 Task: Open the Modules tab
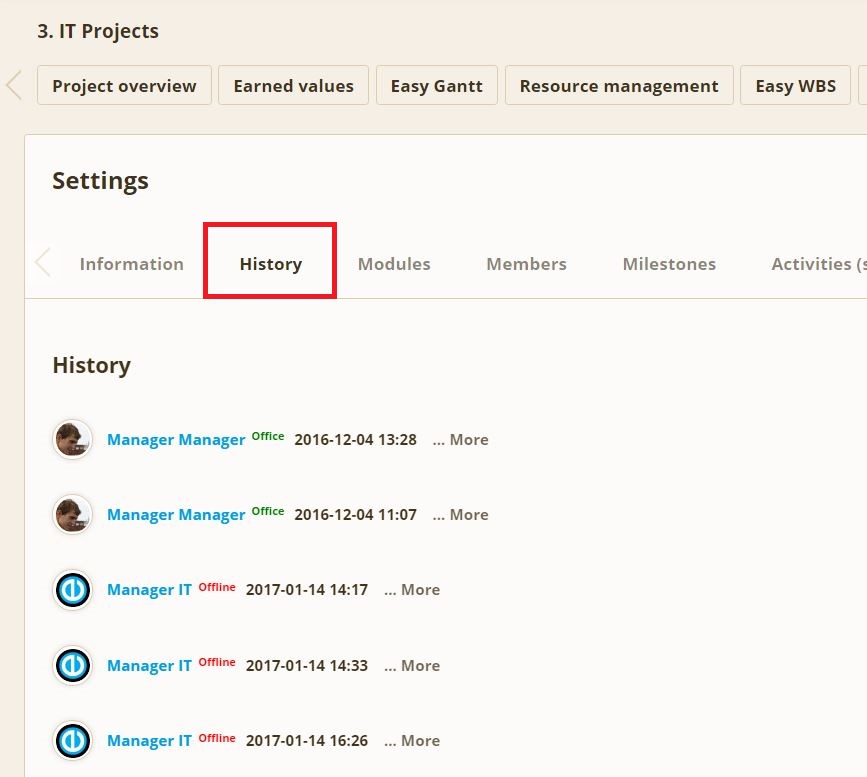[394, 264]
